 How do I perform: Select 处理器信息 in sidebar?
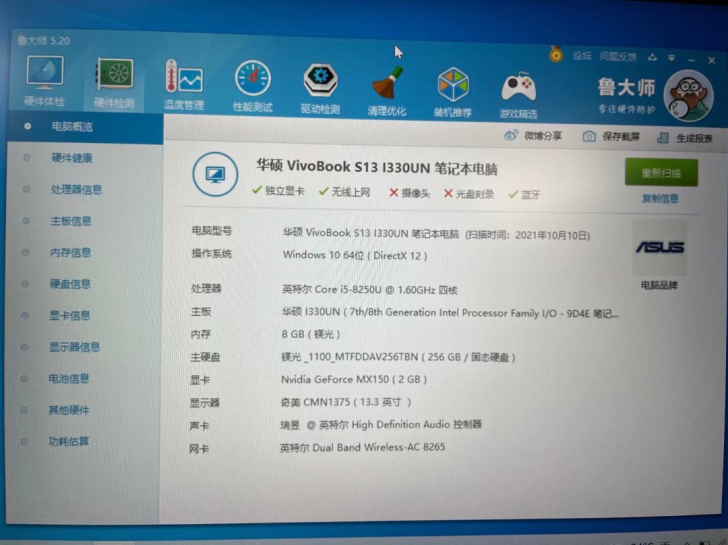click(76, 189)
